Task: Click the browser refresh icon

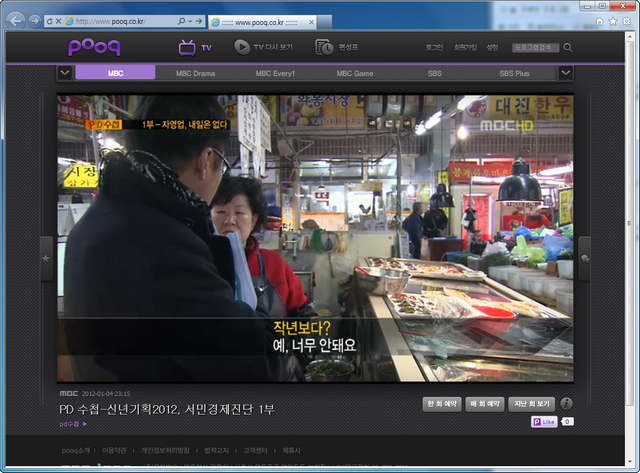Action: tap(49, 21)
